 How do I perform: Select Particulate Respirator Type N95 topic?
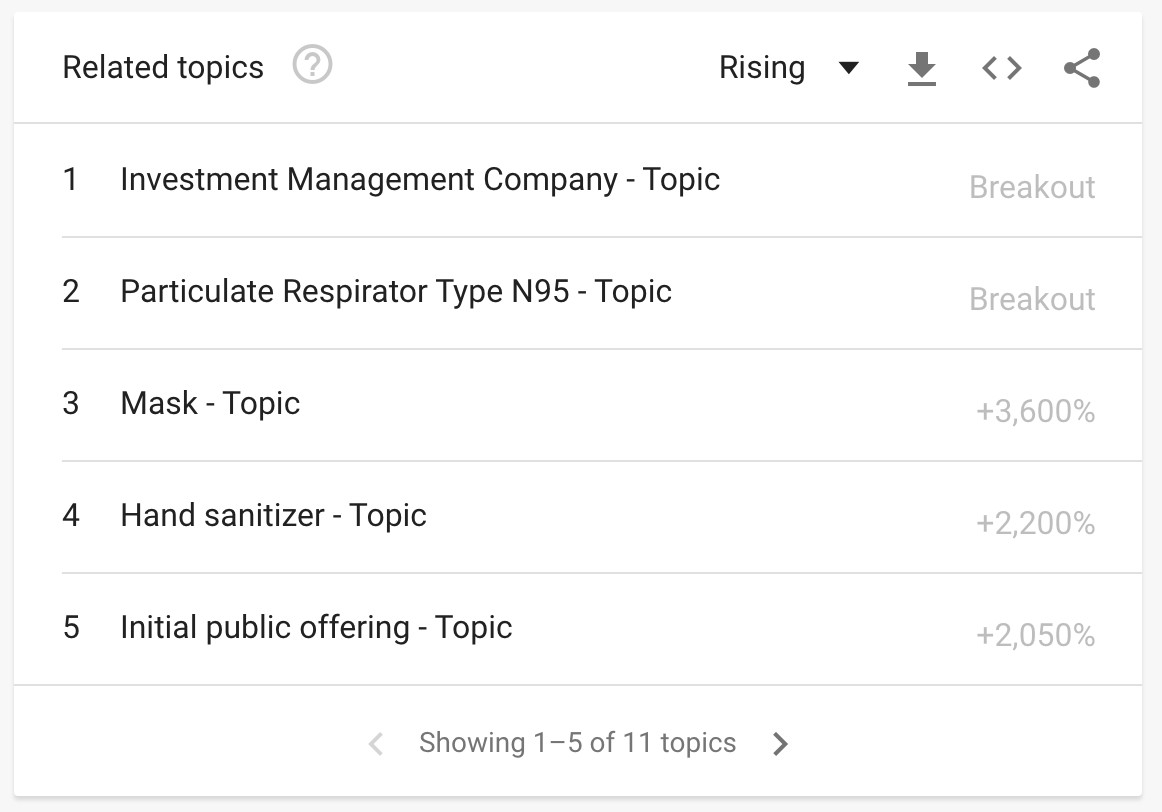(x=396, y=292)
